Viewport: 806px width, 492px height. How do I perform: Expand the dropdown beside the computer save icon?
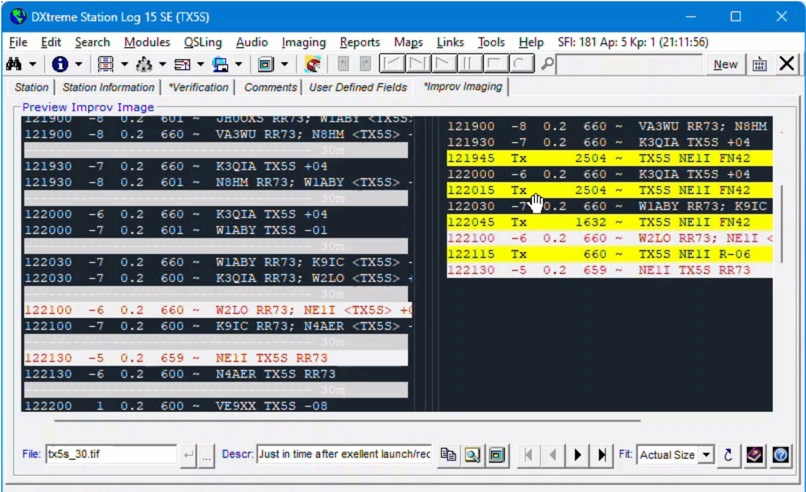pyautogui.click(x=239, y=64)
